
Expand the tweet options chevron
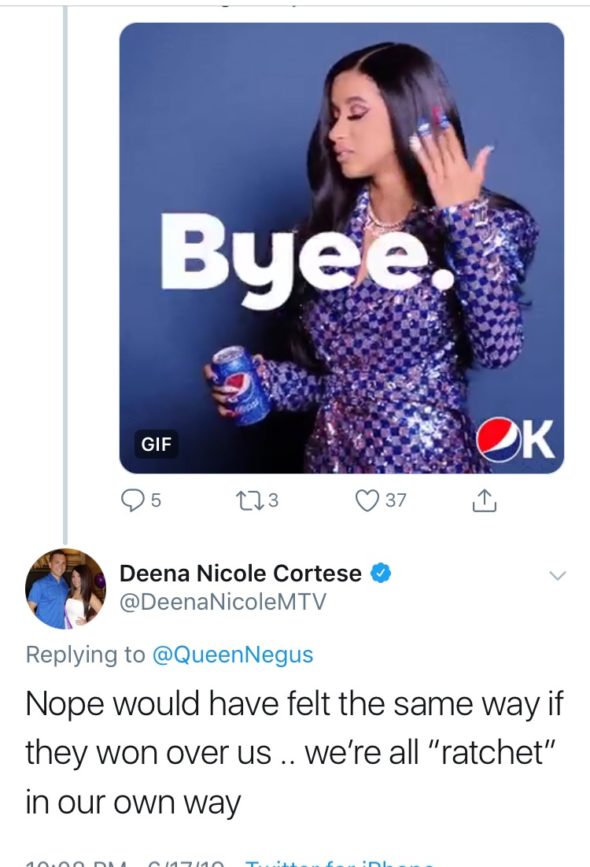(558, 576)
